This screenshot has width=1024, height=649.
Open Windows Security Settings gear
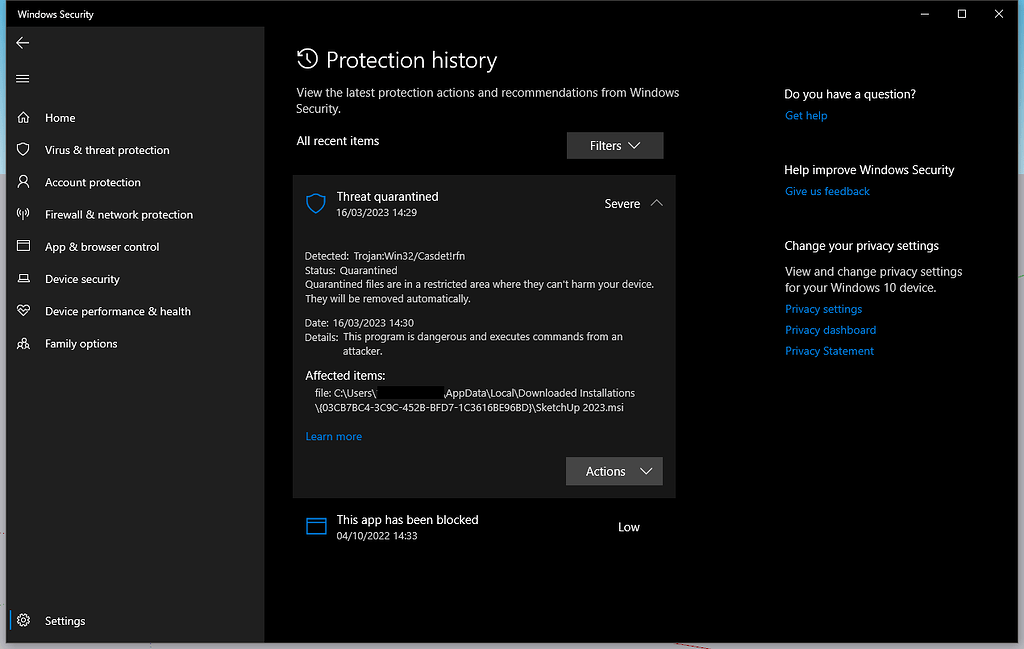click(22, 620)
